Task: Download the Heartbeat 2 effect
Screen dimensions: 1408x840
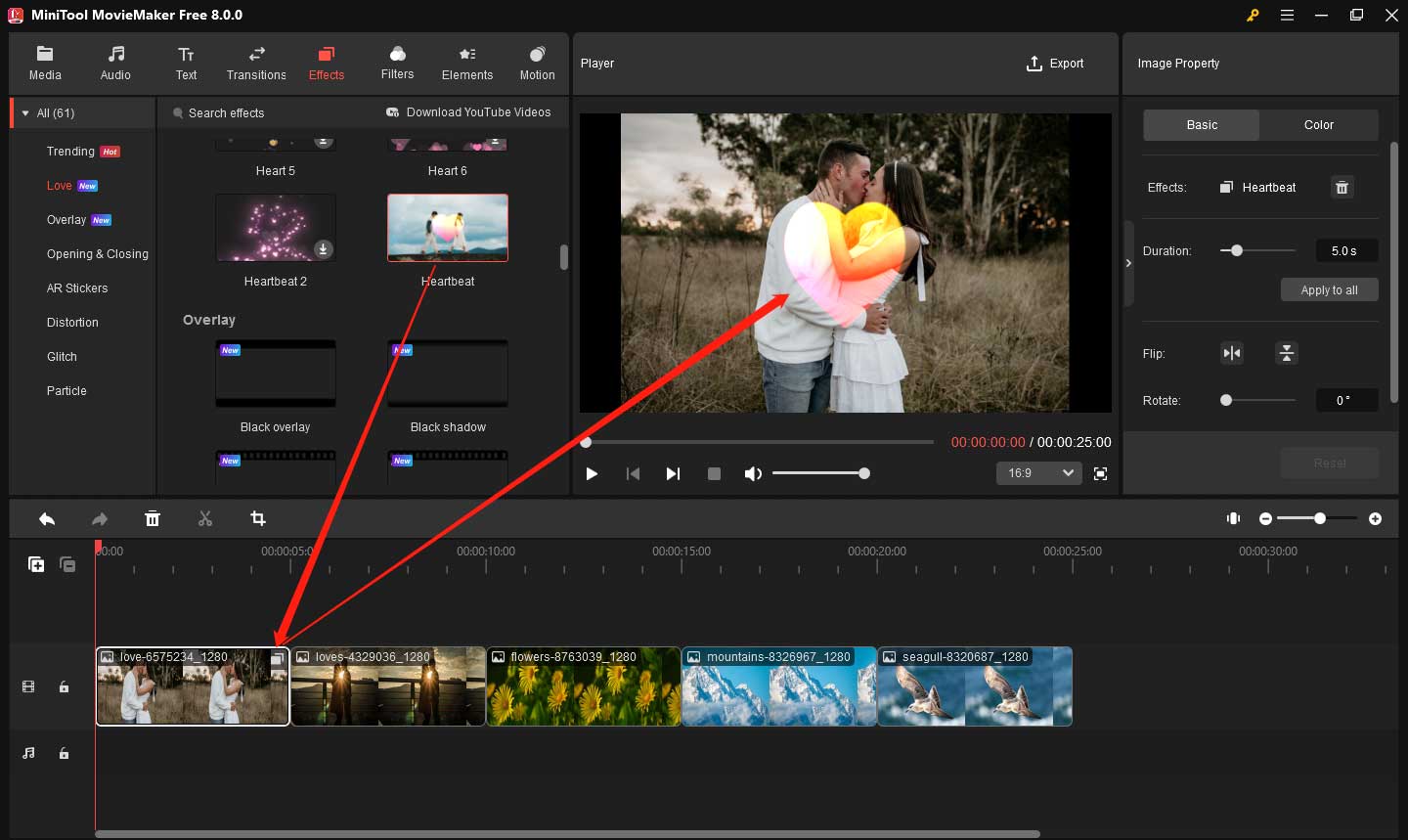Action: point(324,249)
